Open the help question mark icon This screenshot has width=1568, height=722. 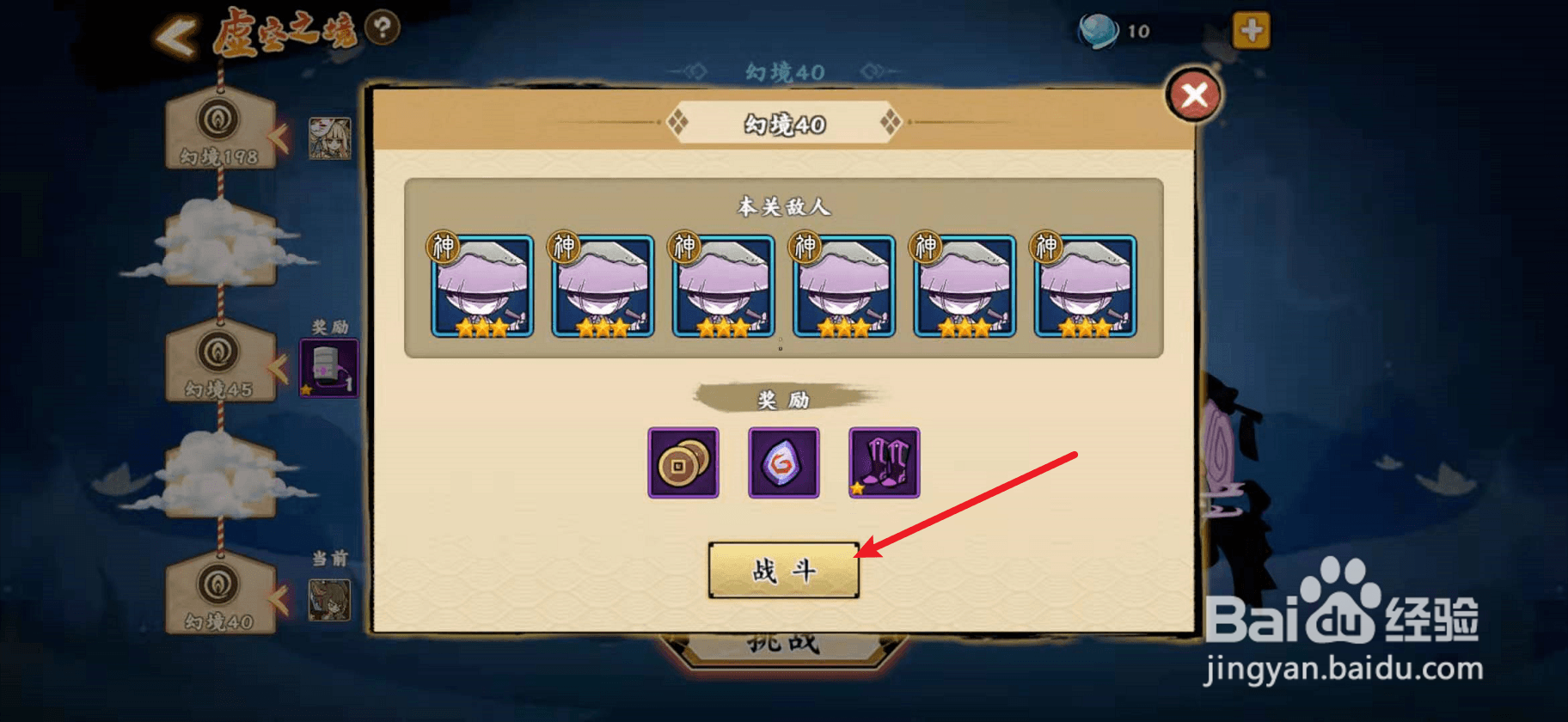(x=383, y=28)
